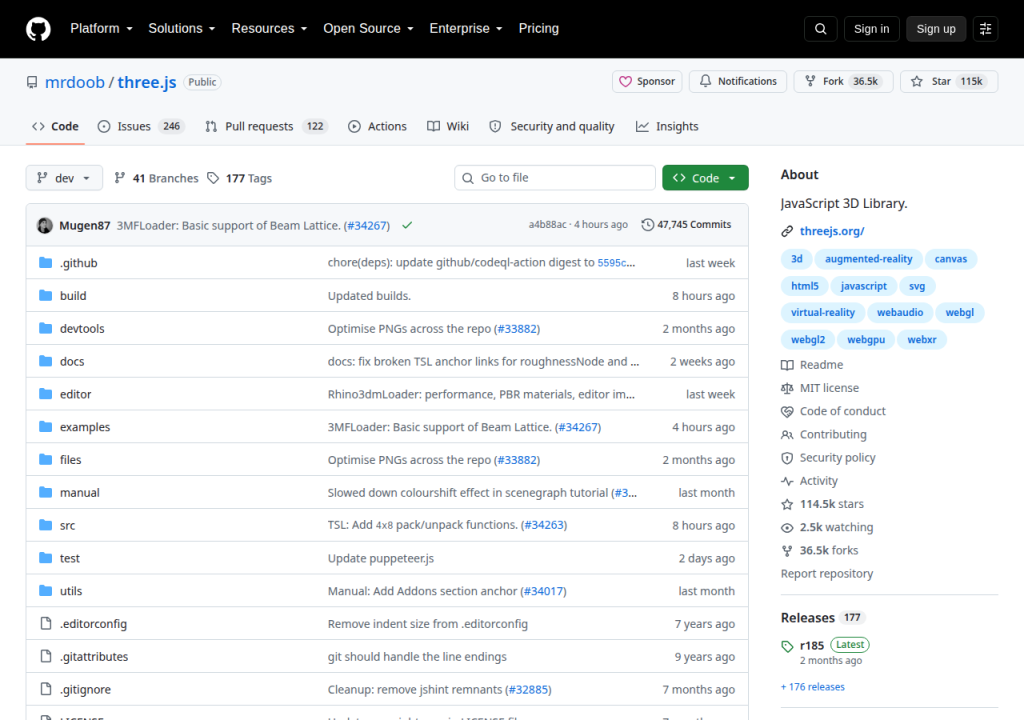Expand the Solutions menu
This screenshot has height=720, width=1024.
pos(182,29)
